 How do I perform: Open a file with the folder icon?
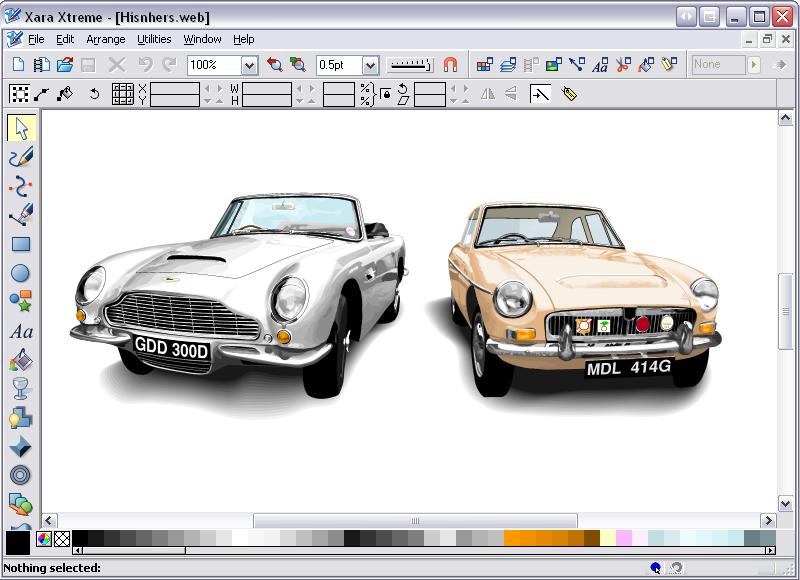click(x=65, y=65)
